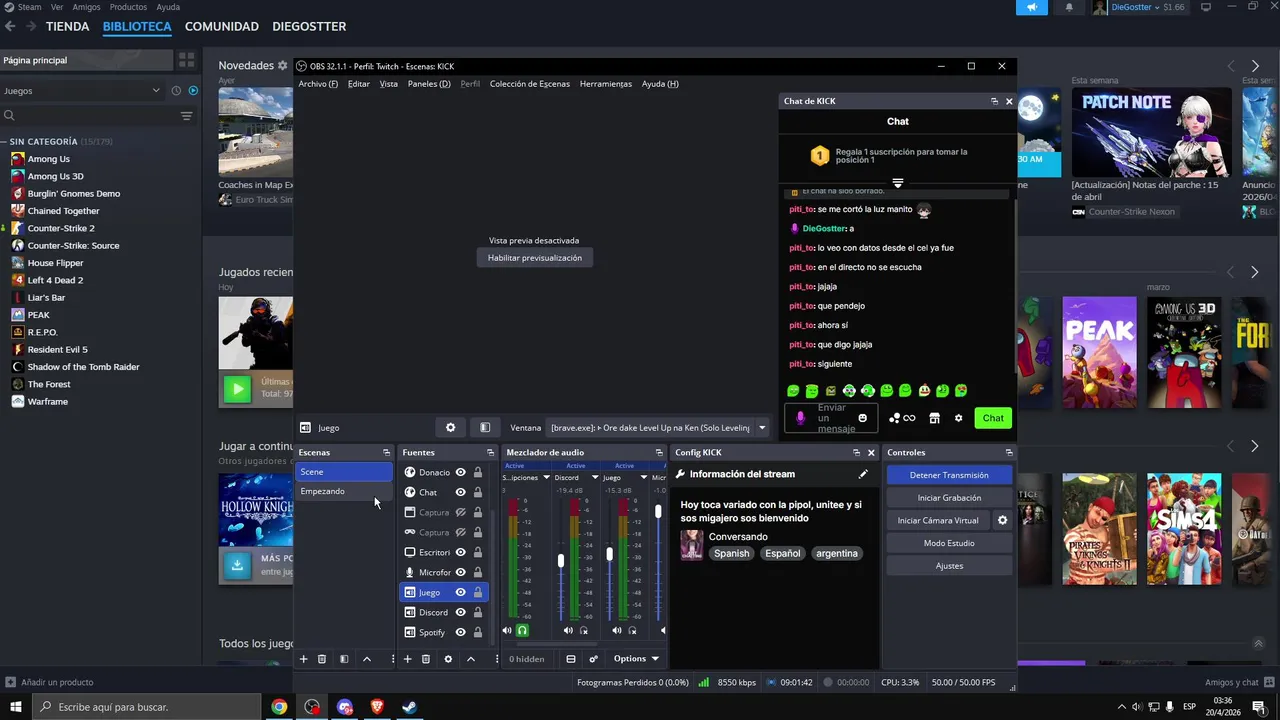
Task: Move the source up in Fuentes toolbar
Action: pos(470,659)
